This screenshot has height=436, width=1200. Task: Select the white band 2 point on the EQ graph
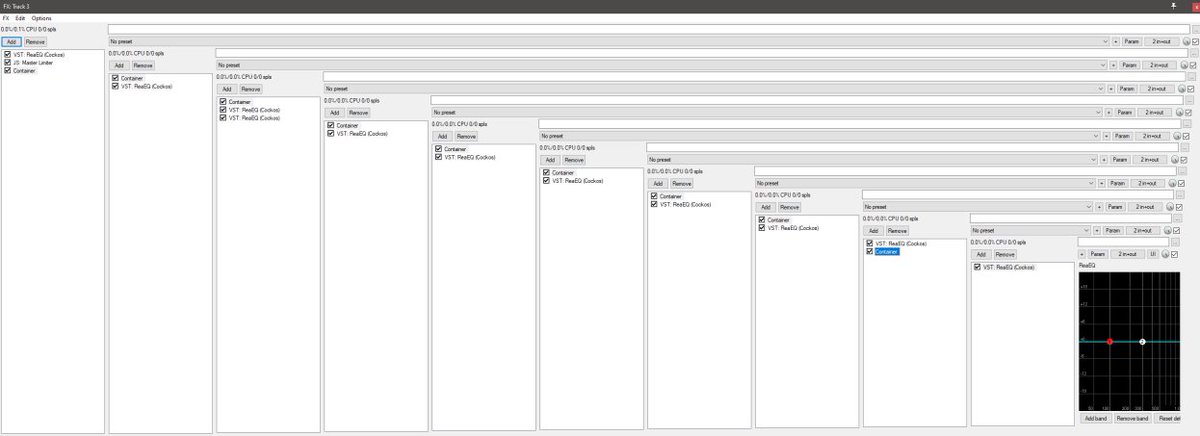(x=1142, y=342)
